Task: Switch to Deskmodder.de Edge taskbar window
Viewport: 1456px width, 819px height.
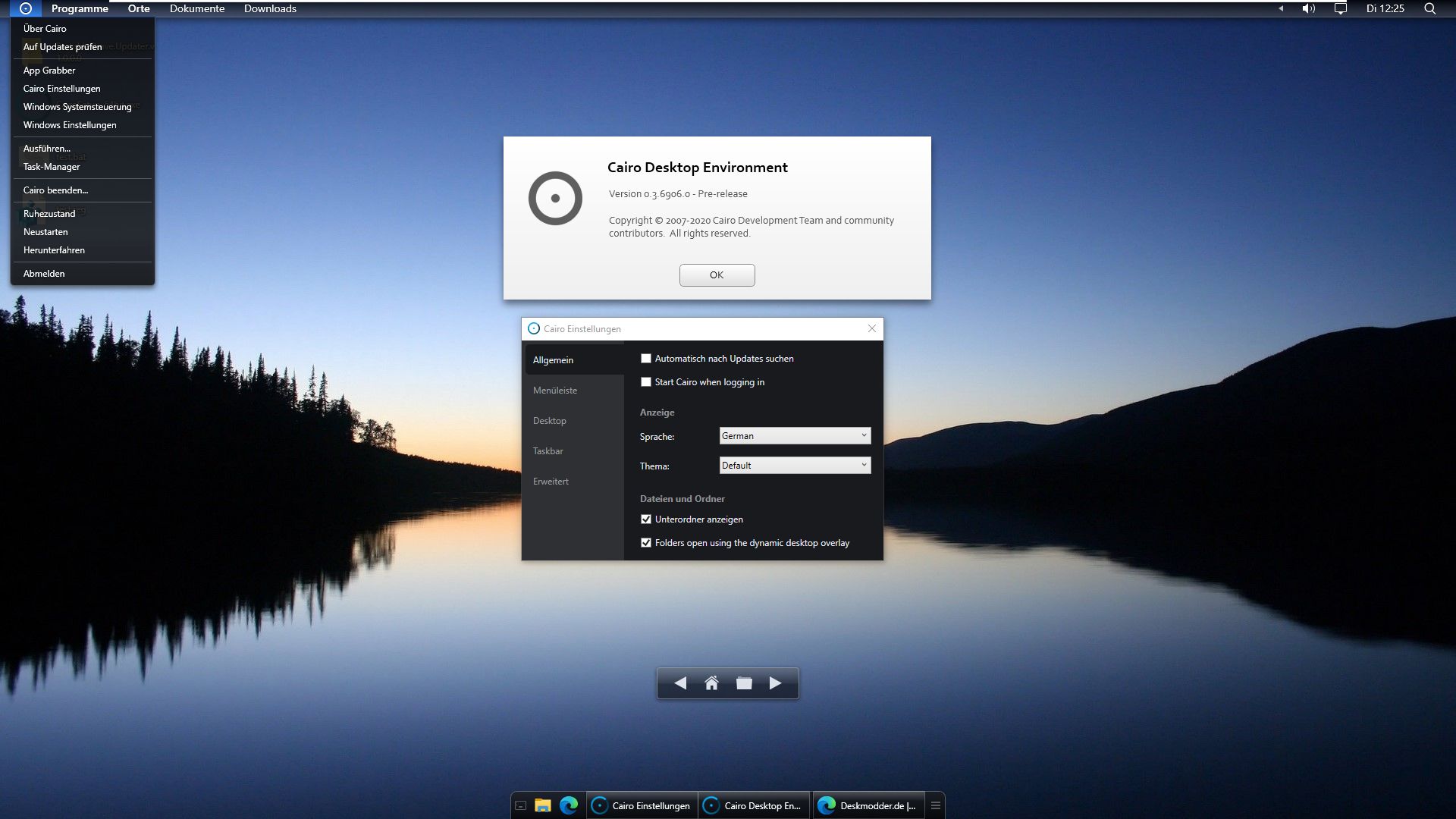Action: pyautogui.click(x=869, y=805)
